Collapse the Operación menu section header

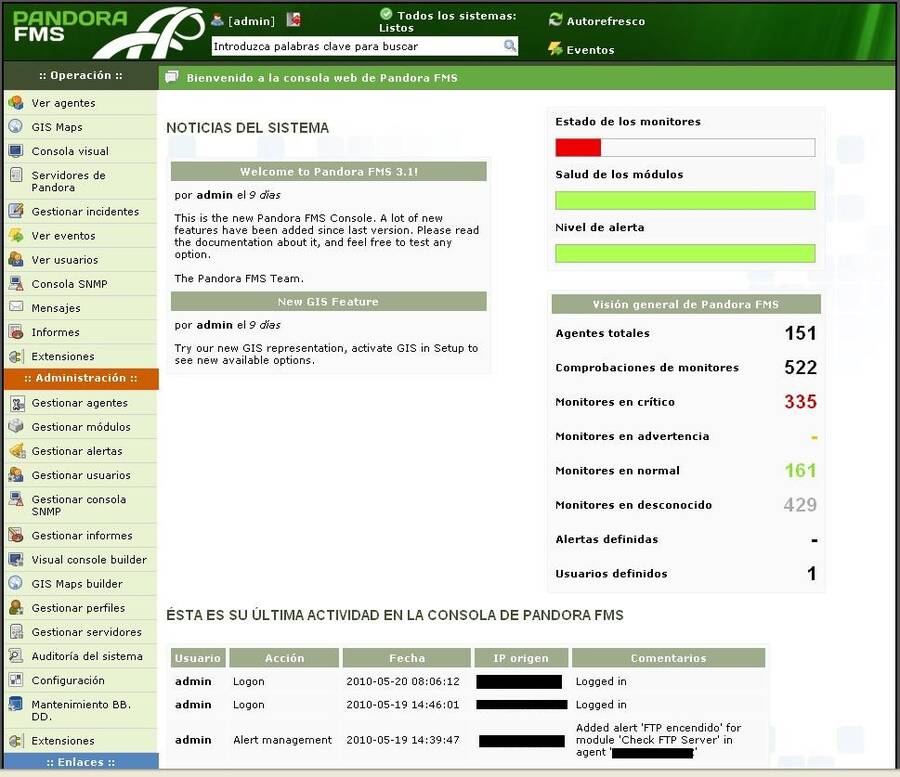click(80, 75)
